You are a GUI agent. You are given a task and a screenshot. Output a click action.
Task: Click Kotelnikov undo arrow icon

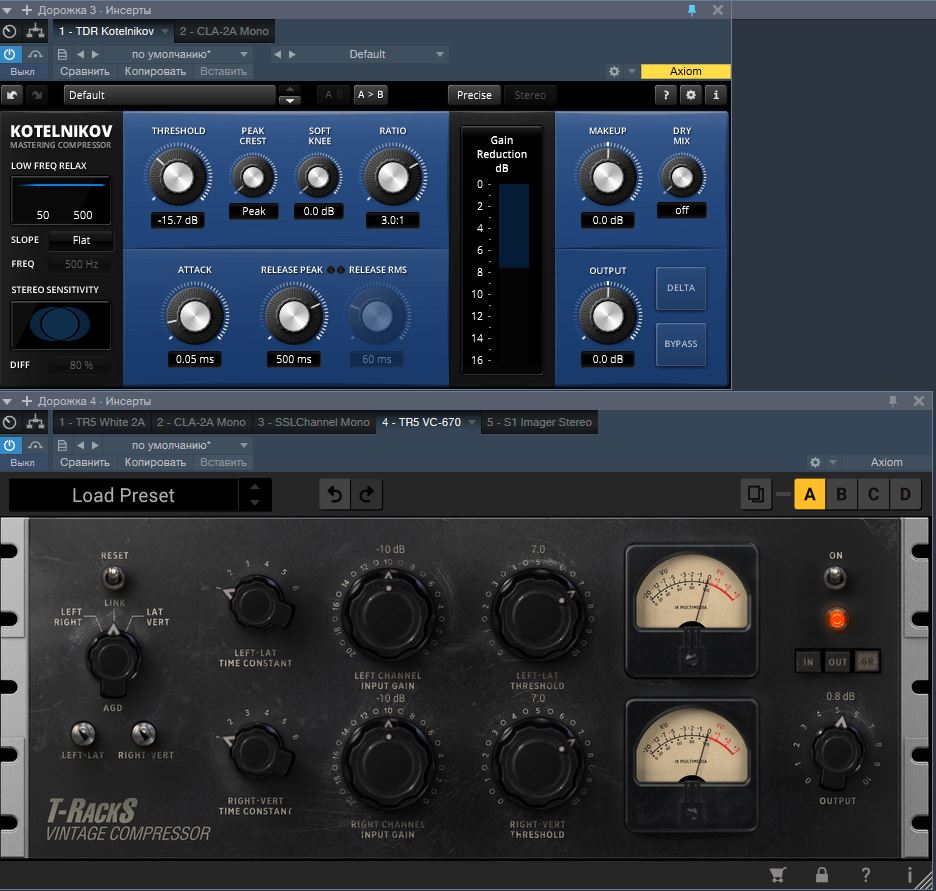12,95
